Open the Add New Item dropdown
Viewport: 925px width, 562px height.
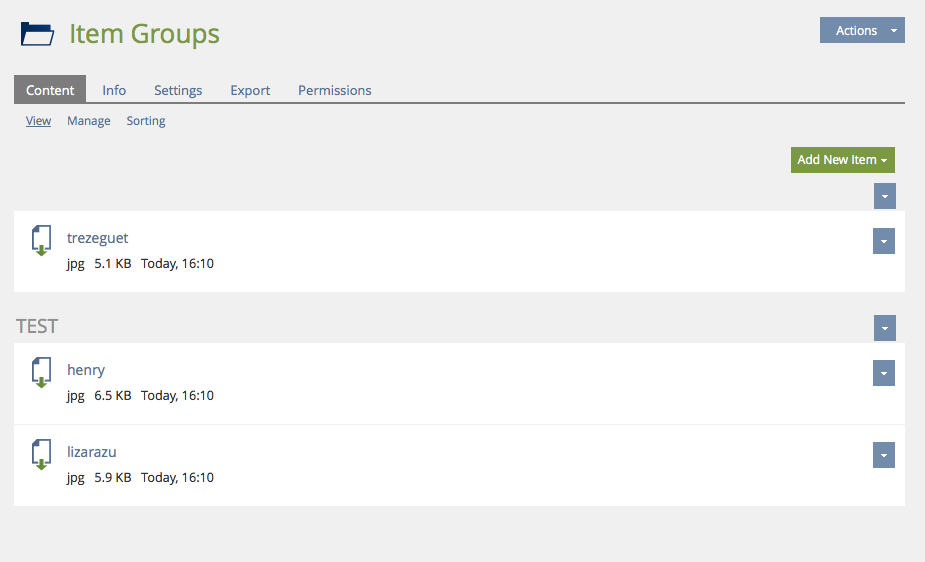(842, 160)
